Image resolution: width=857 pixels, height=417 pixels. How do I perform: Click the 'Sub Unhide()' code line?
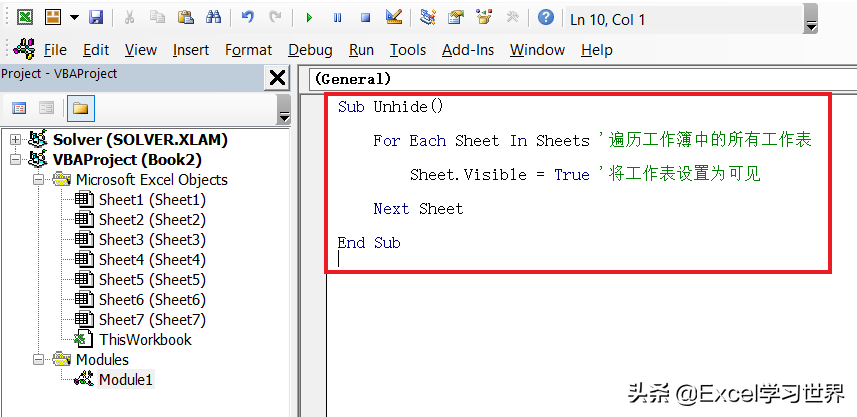[391, 107]
